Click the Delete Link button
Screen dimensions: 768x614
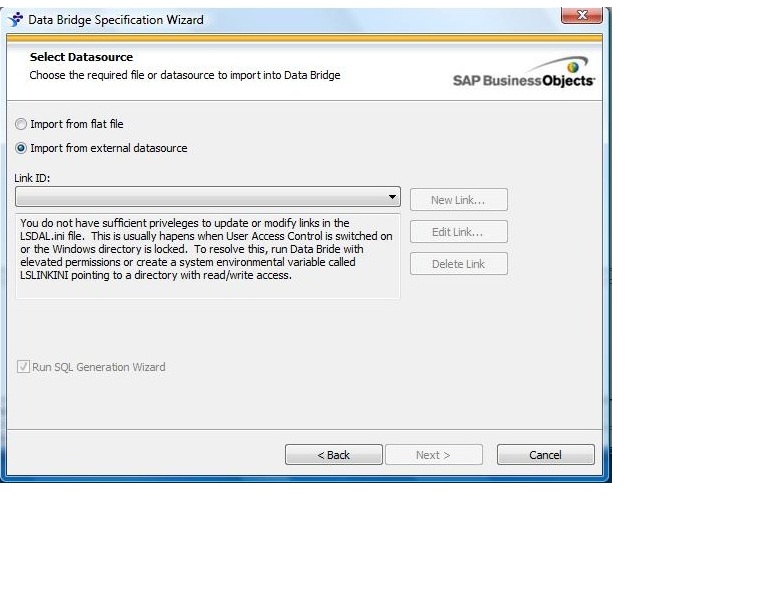click(x=458, y=264)
